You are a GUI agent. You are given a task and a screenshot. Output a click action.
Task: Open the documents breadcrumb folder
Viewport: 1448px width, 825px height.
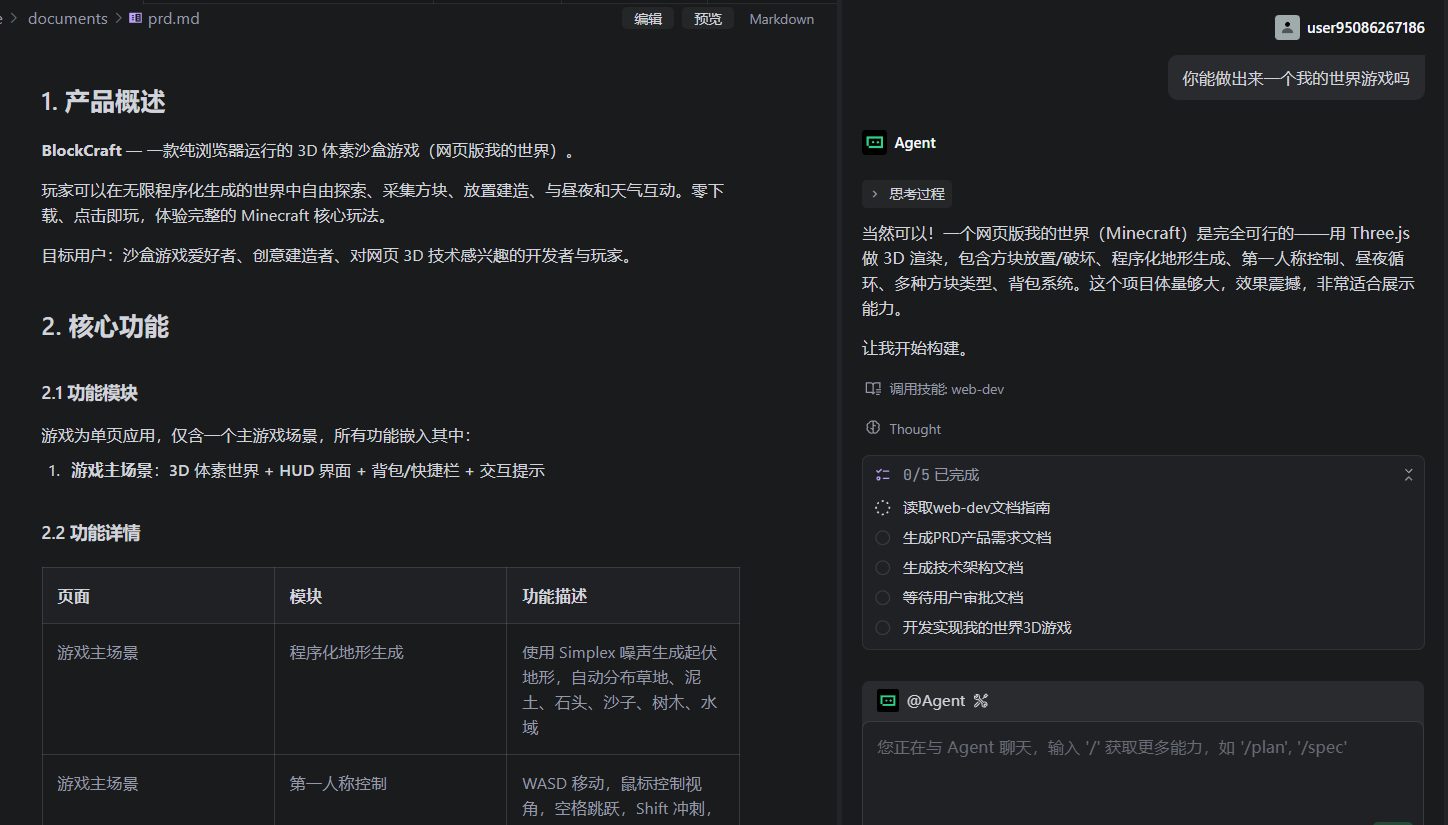[x=68, y=18]
